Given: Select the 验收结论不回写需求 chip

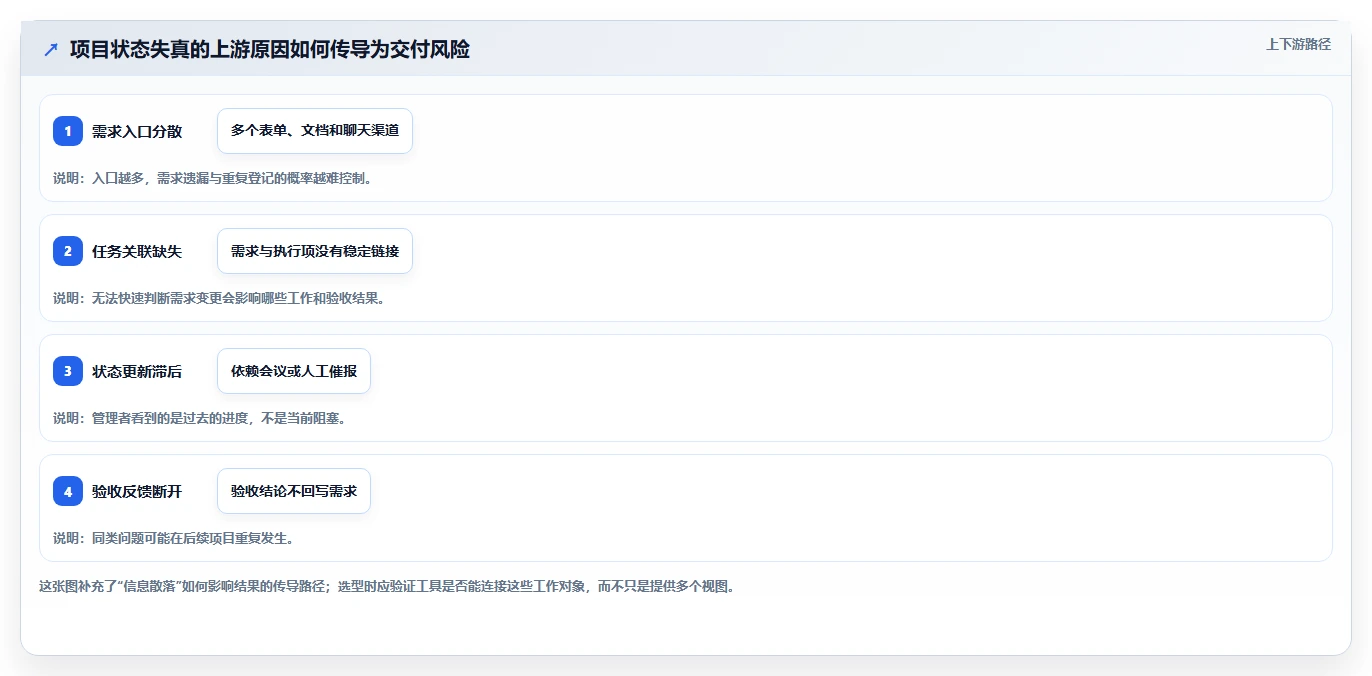Looking at the screenshot, I should [x=294, y=491].
